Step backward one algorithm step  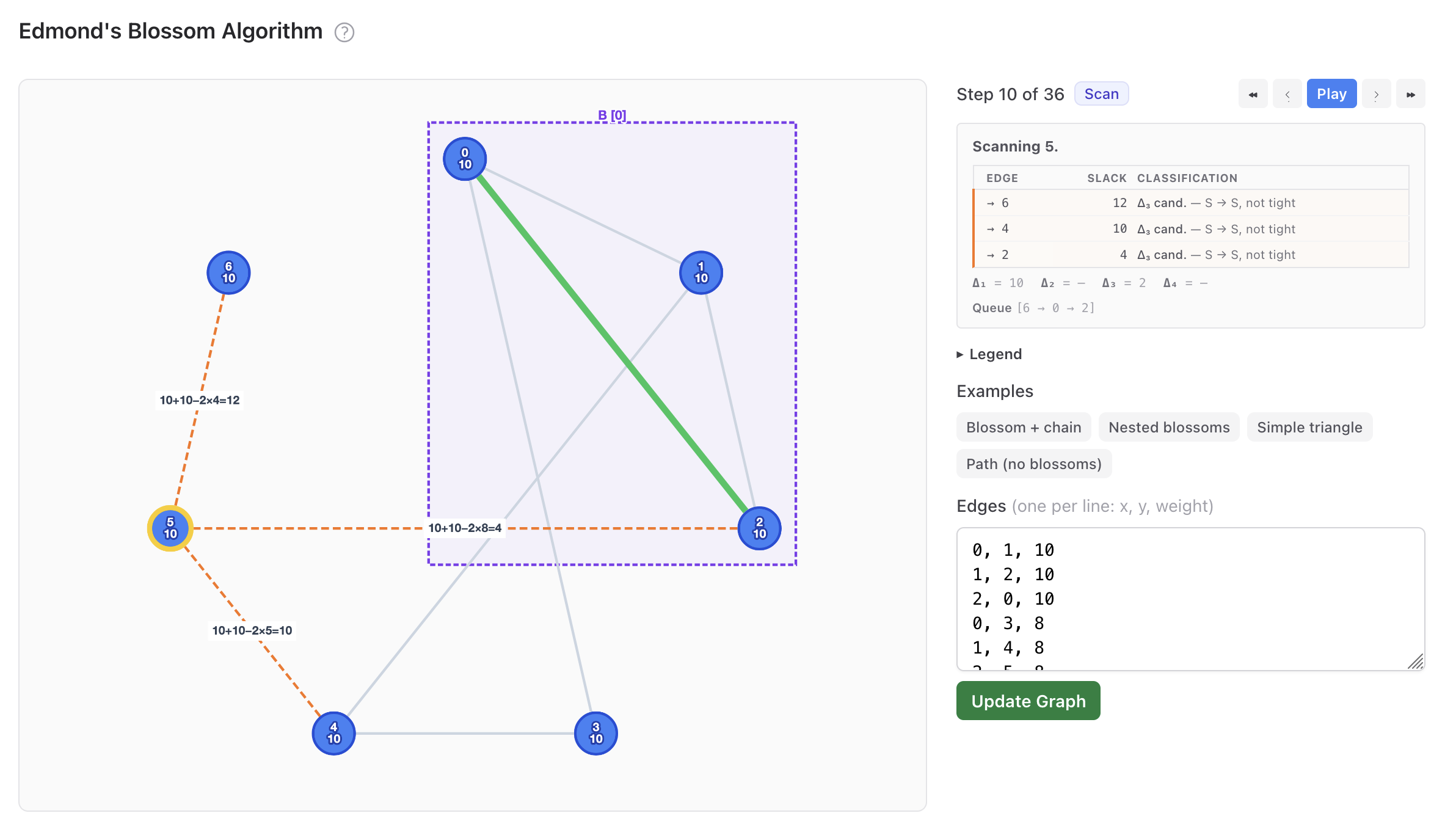point(1288,93)
